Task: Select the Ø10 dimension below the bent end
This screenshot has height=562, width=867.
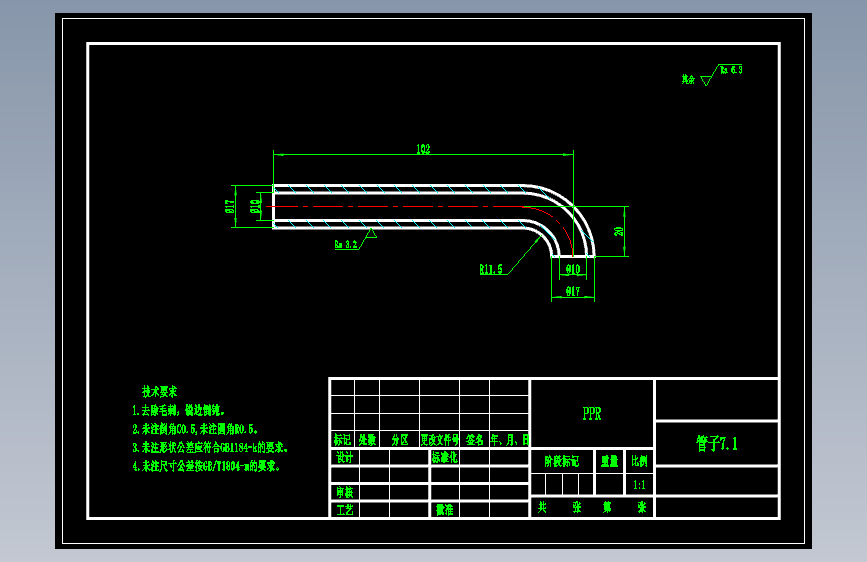Action: tap(573, 269)
